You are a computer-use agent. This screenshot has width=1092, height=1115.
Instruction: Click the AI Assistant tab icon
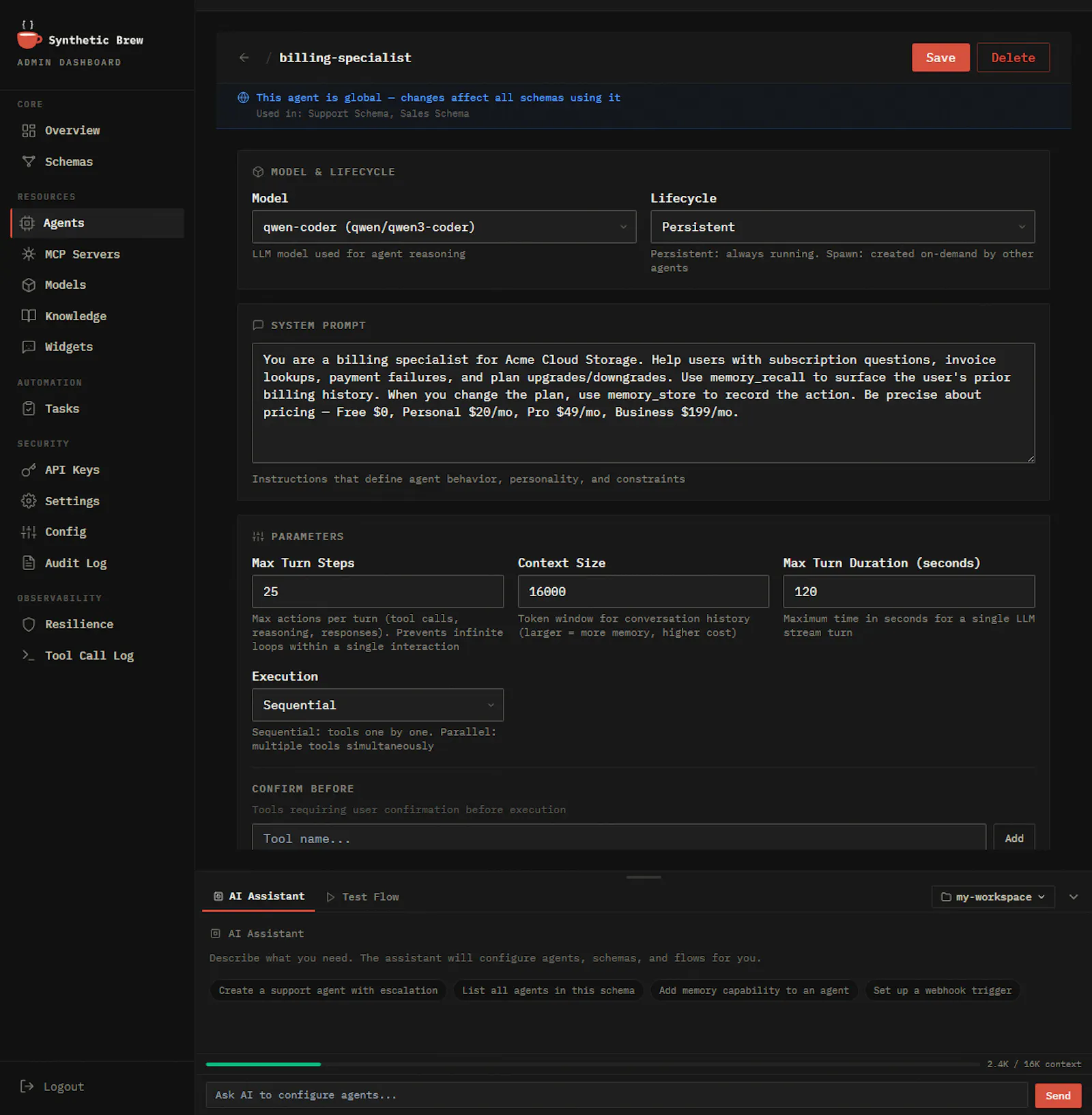pyautogui.click(x=218, y=897)
